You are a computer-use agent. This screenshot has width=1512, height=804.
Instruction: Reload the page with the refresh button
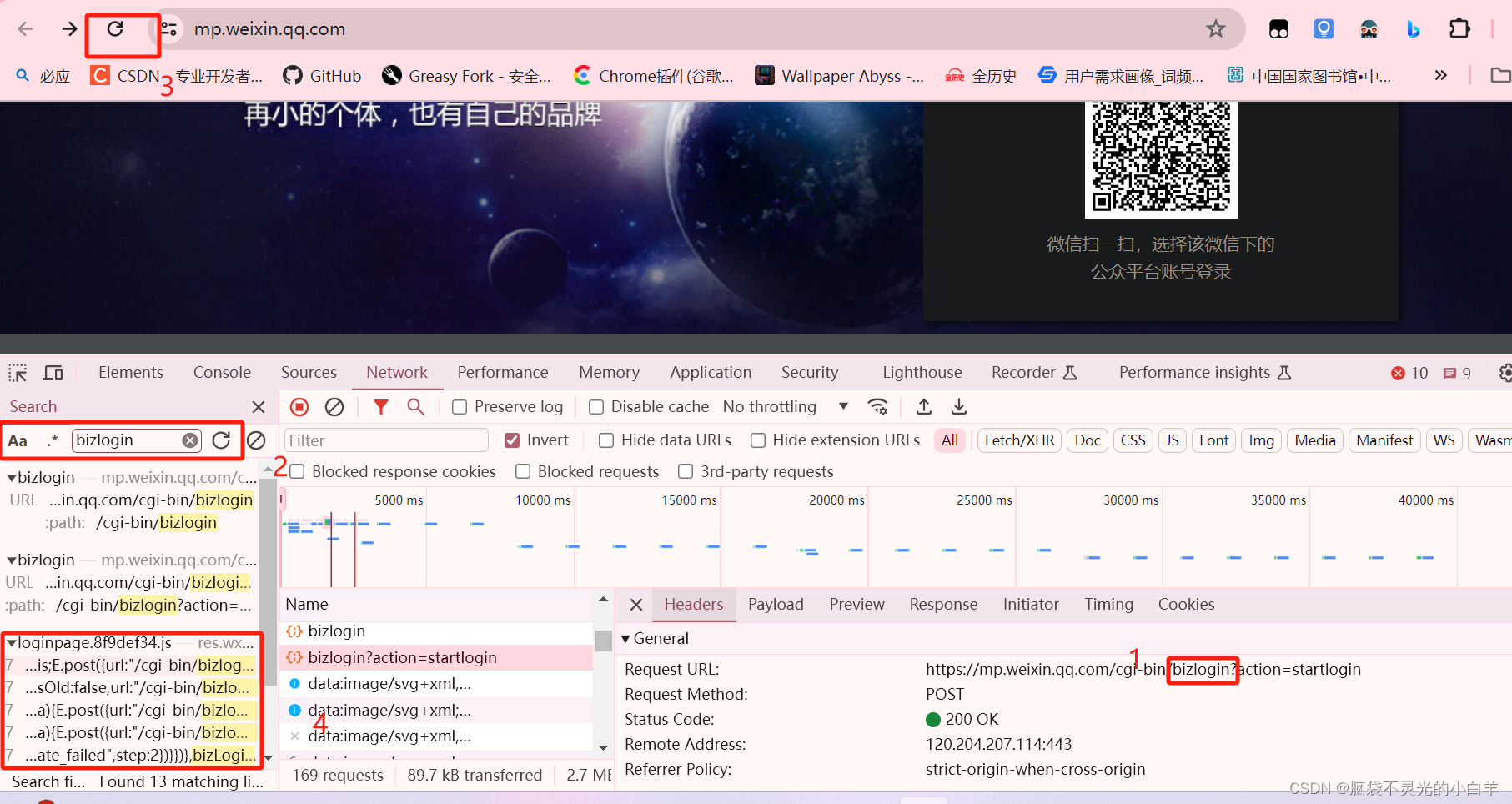pos(115,29)
